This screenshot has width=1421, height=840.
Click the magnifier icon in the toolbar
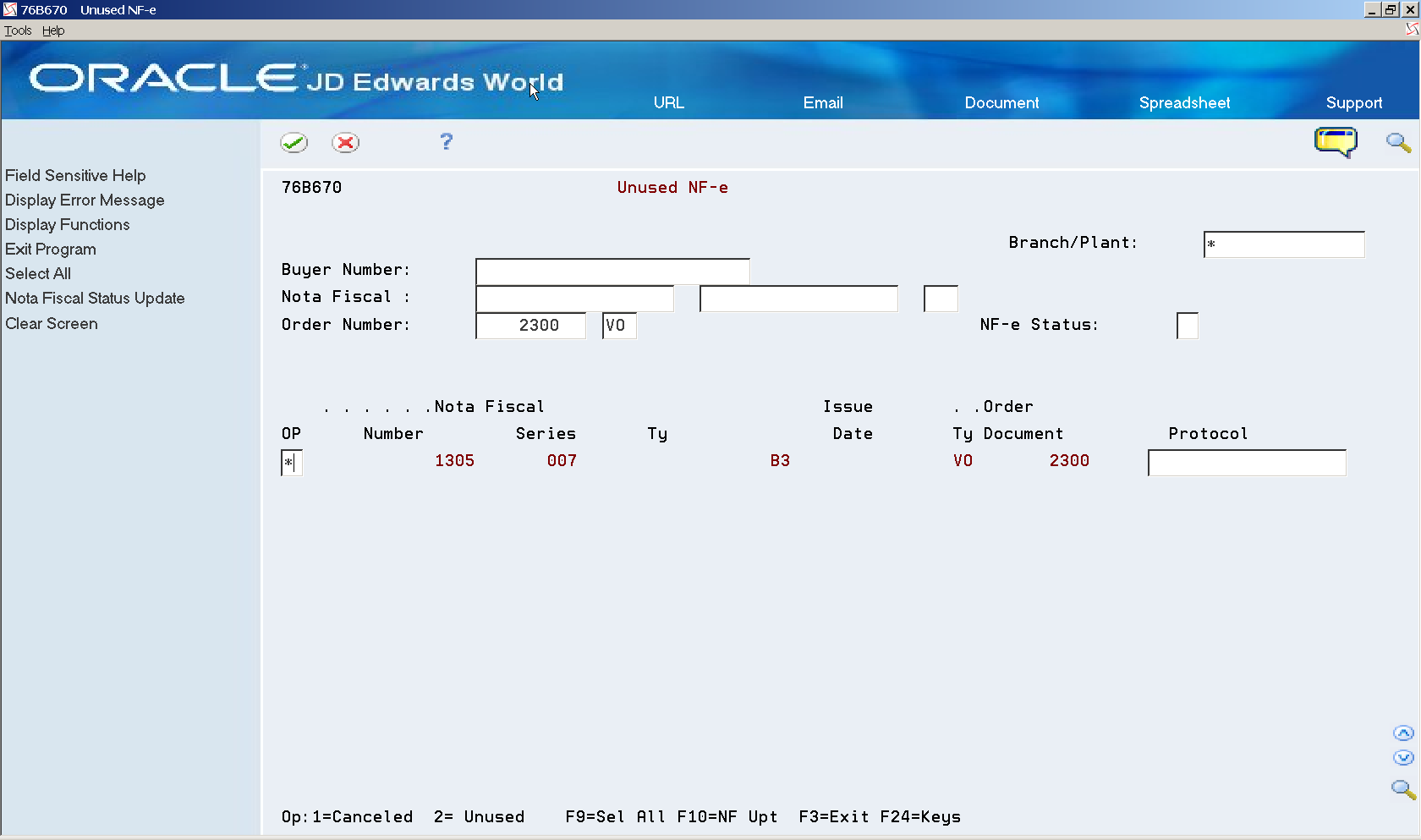coord(1398,142)
